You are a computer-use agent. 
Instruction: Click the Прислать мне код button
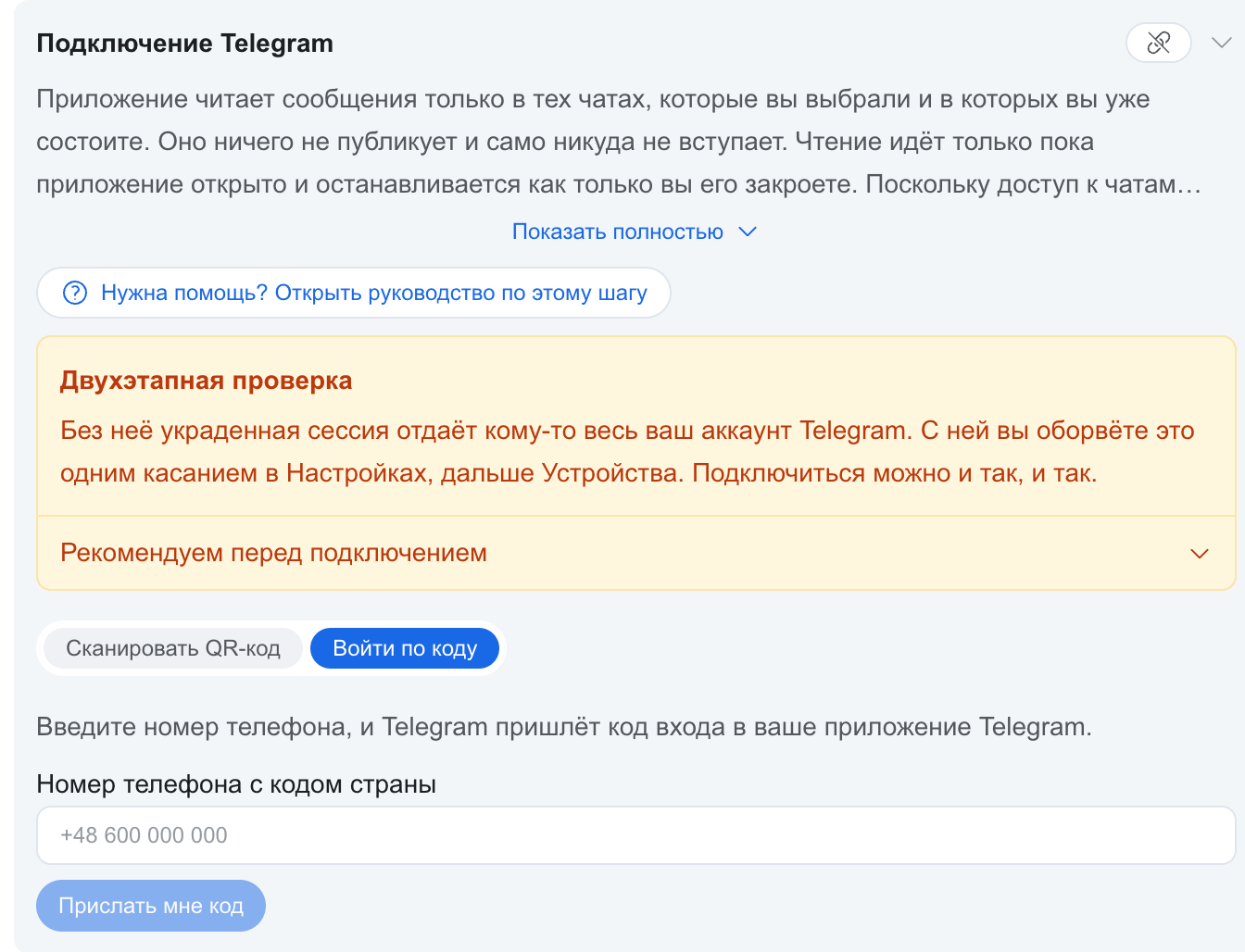pyautogui.click(x=151, y=906)
